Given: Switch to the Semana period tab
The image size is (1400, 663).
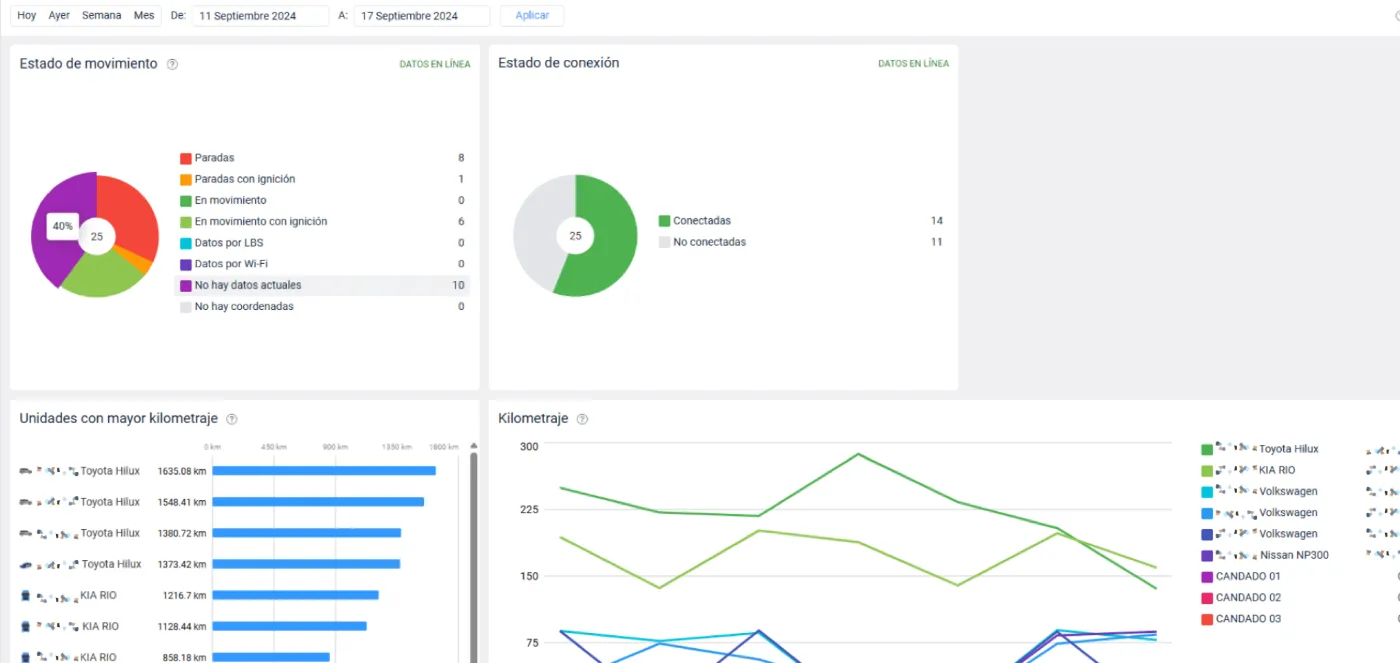Looking at the screenshot, I should click(102, 16).
